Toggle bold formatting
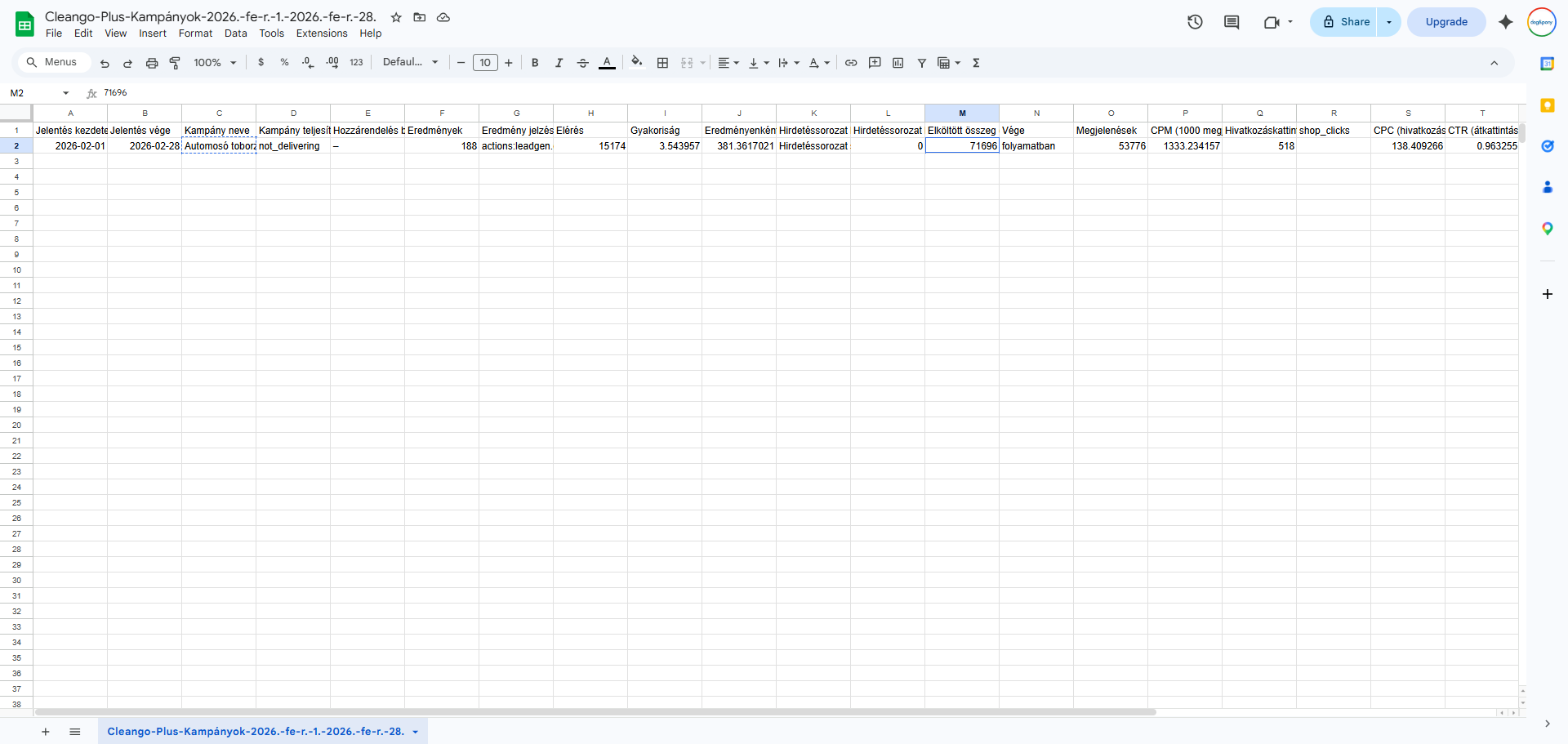 click(x=535, y=63)
